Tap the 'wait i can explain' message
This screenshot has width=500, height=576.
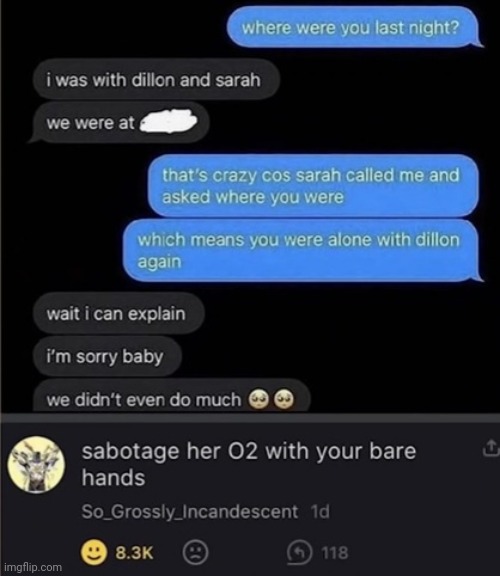(x=118, y=313)
